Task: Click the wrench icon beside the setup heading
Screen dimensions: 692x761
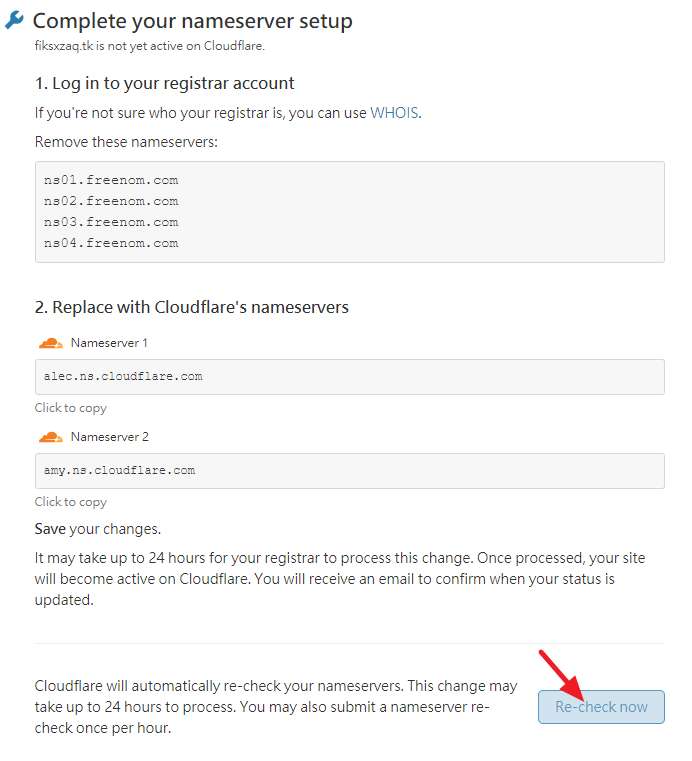Action: pos(15,20)
